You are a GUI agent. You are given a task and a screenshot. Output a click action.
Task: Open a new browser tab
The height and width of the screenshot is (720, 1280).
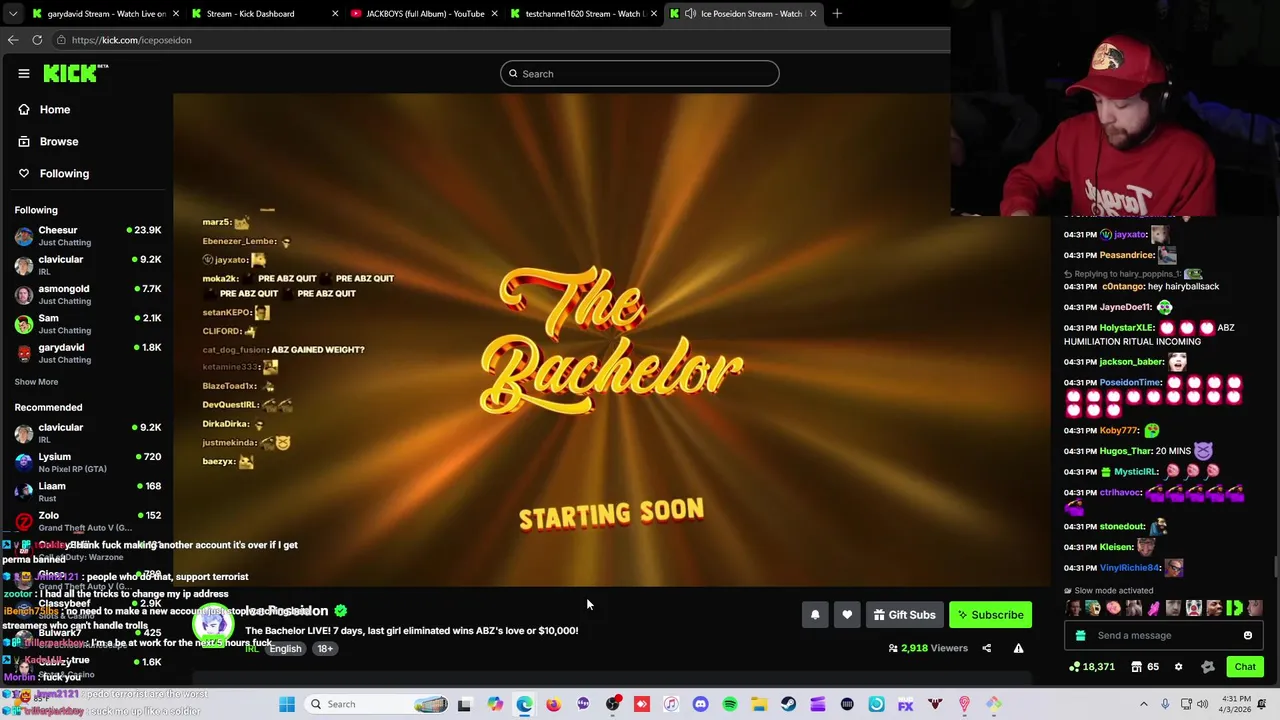837,13
